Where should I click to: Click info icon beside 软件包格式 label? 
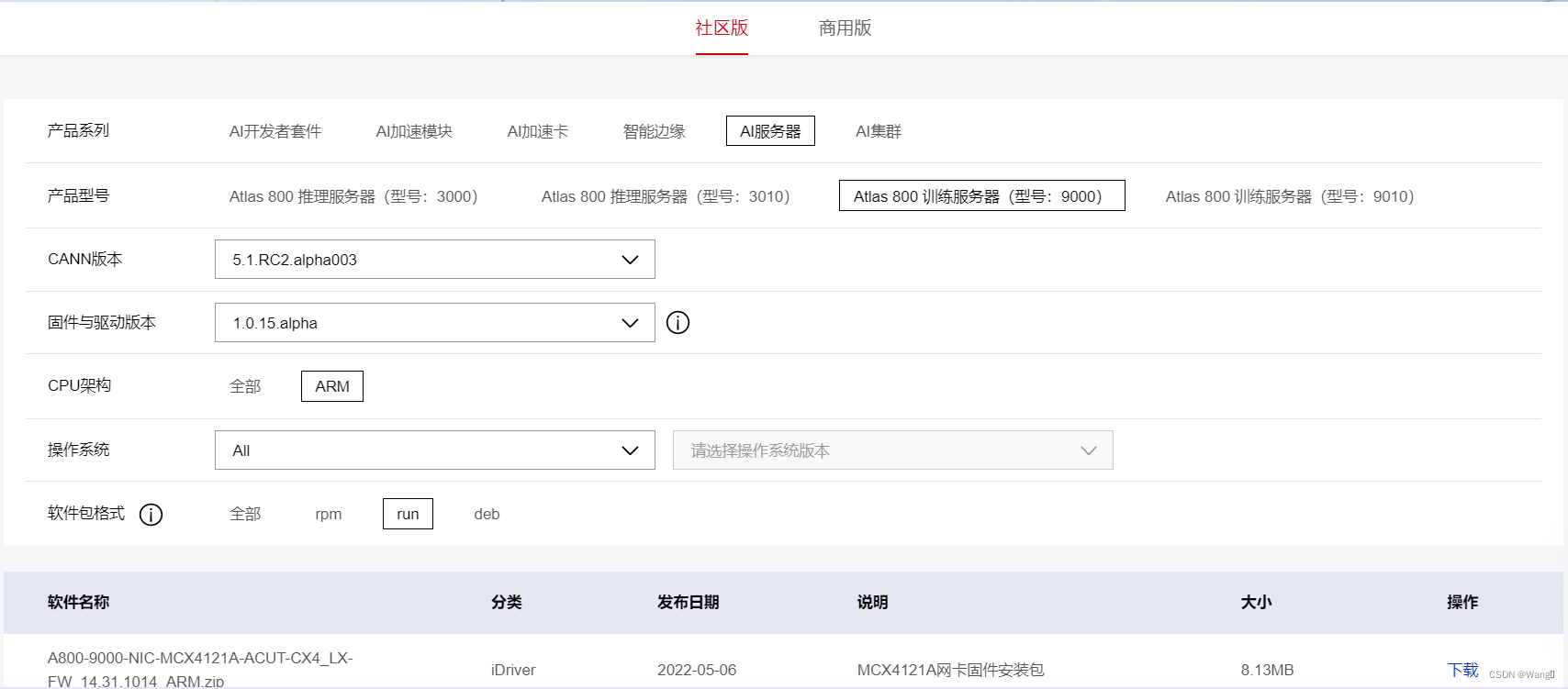151,515
